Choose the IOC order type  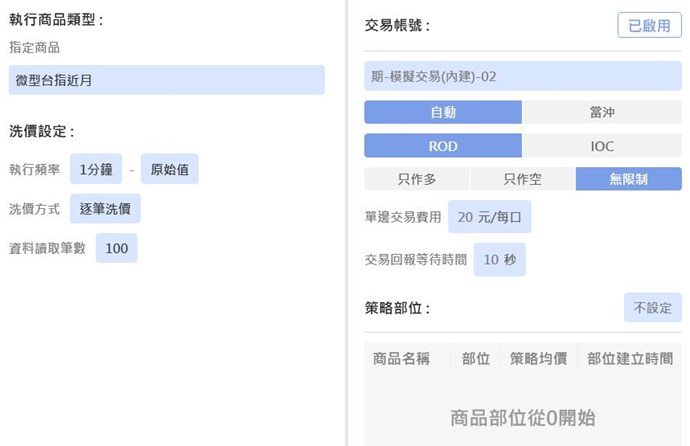pyautogui.click(x=602, y=146)
